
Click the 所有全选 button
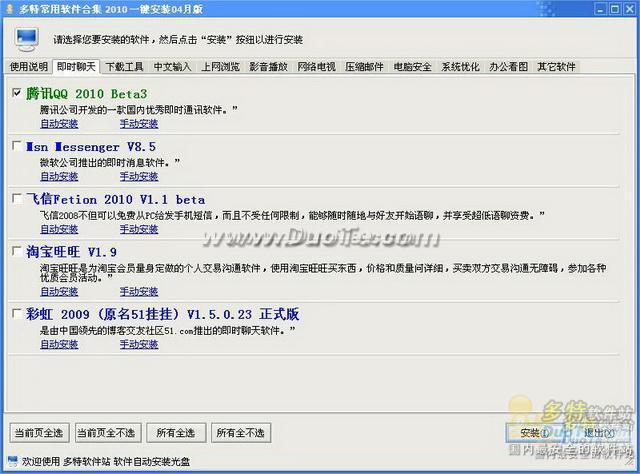(176, 433)
